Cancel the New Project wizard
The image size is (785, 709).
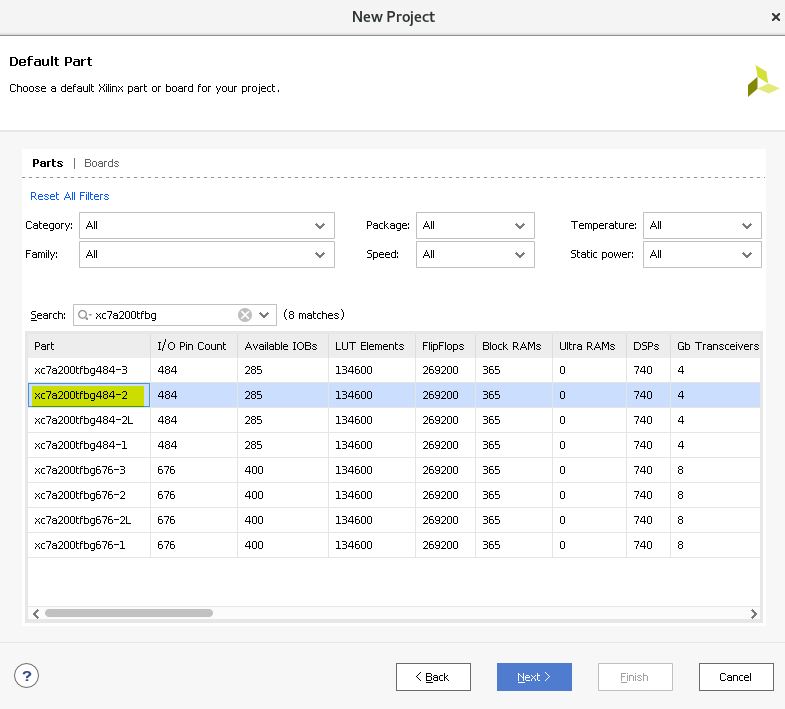click(x=736, y=677)
